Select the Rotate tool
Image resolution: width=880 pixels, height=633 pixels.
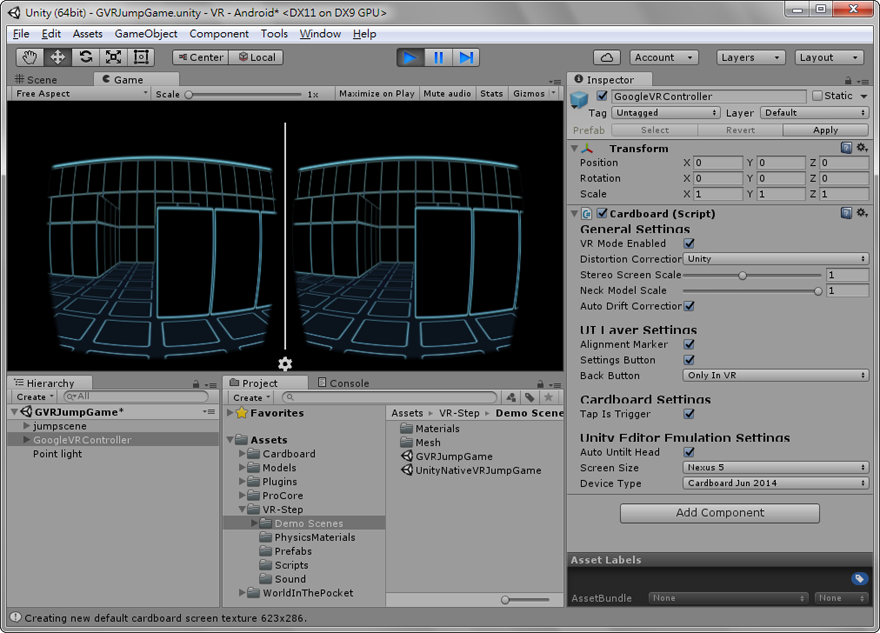pyautogui.click(x=85, y=57)
